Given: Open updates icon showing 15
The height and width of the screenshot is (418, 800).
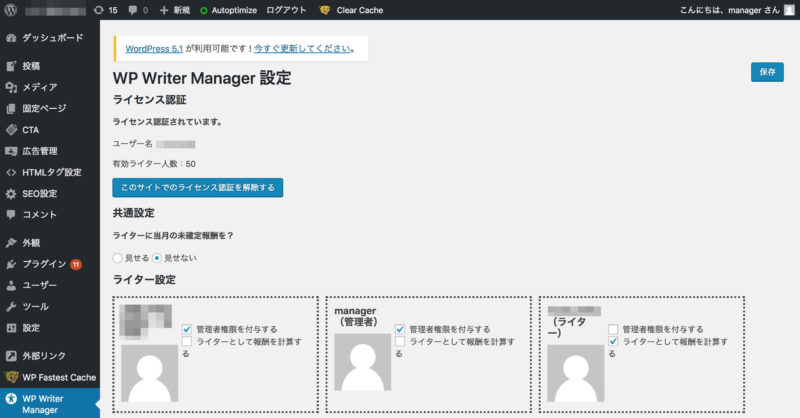Looking at the screenshot, I should [98, 10].
